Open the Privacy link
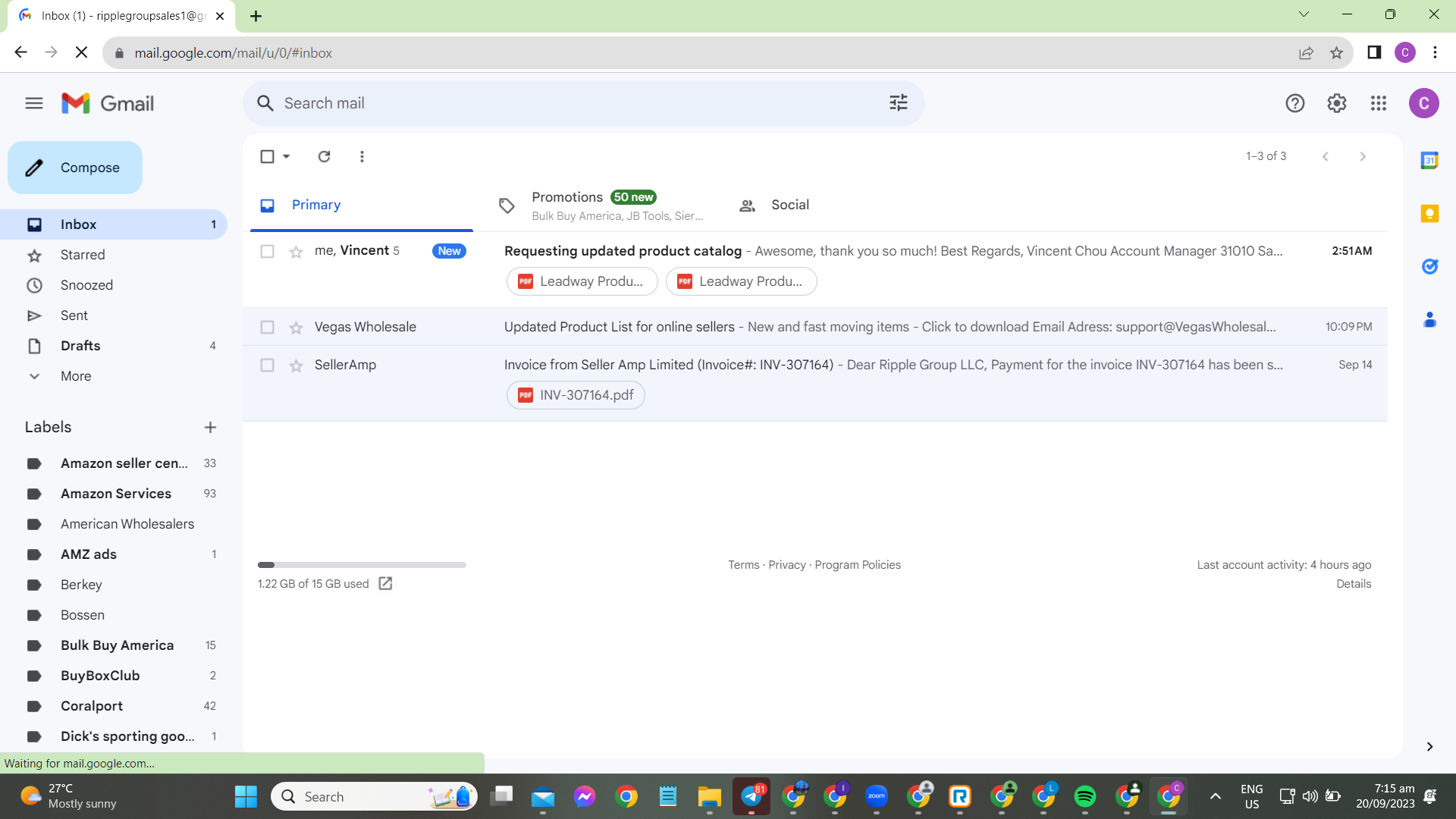The height and width of the screenshot is (819, 1456). (787, 565)
